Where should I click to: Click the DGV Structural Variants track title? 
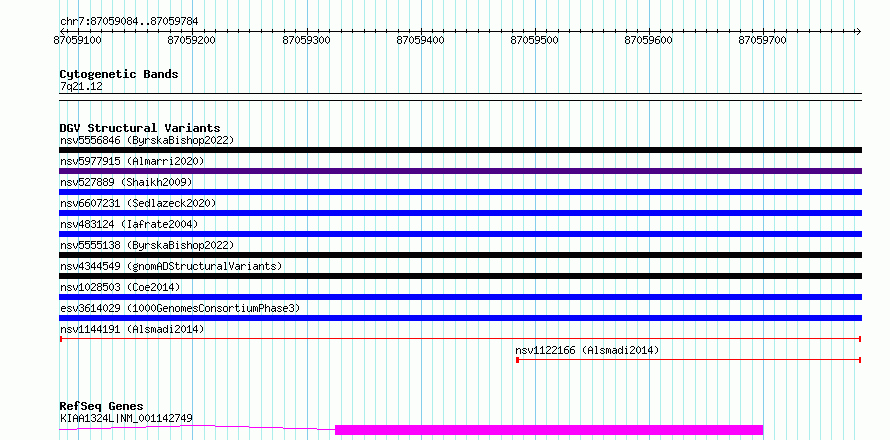(x=140, y=128)
